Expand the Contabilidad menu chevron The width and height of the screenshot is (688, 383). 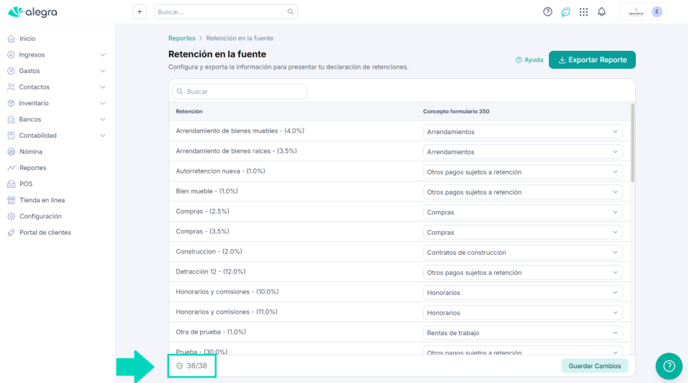pyautogui.click(x=103, y=136)
